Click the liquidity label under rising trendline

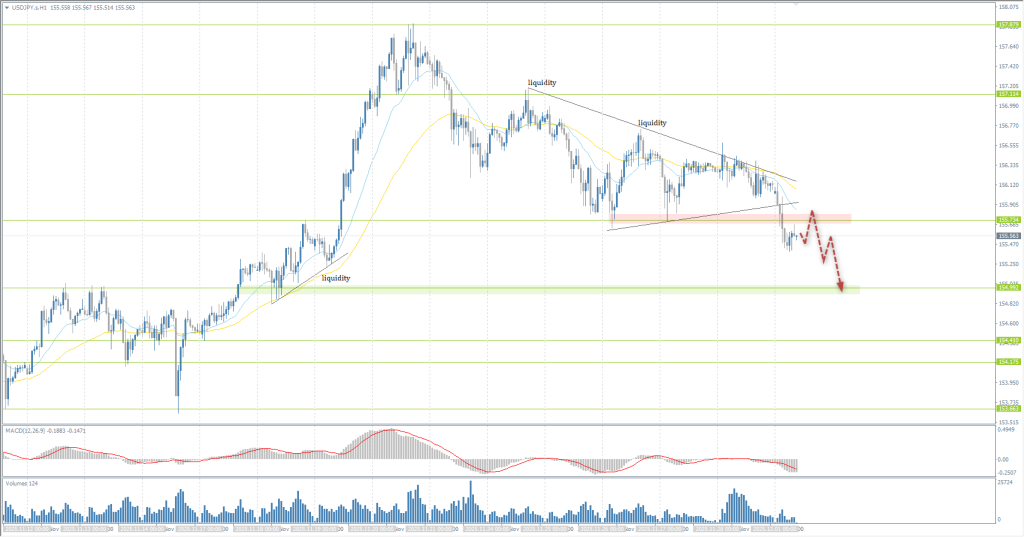point(335,278)
